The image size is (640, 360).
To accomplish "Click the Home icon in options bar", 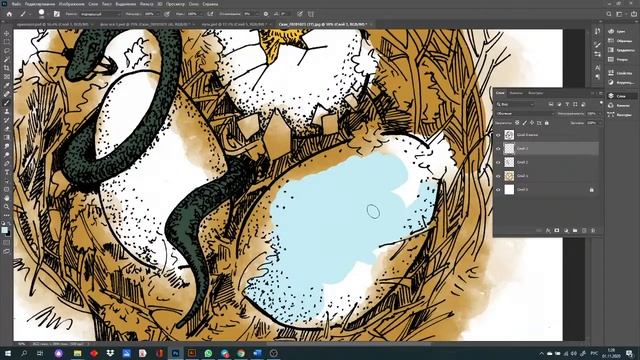I will [9, 14].
